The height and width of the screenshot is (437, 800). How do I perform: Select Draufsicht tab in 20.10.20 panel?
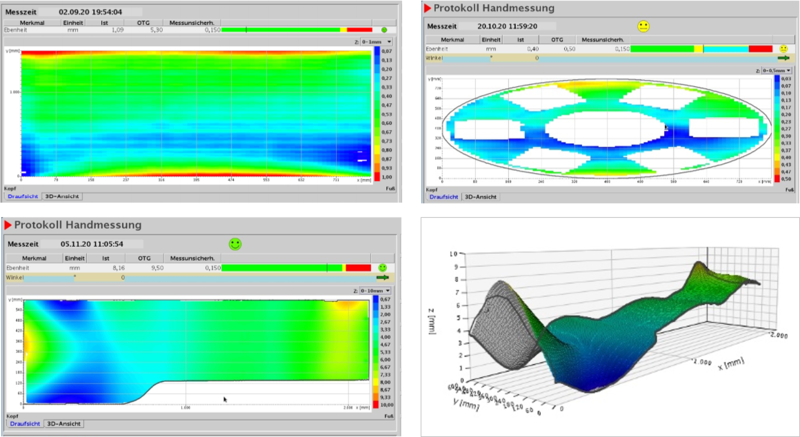(443, 197)
